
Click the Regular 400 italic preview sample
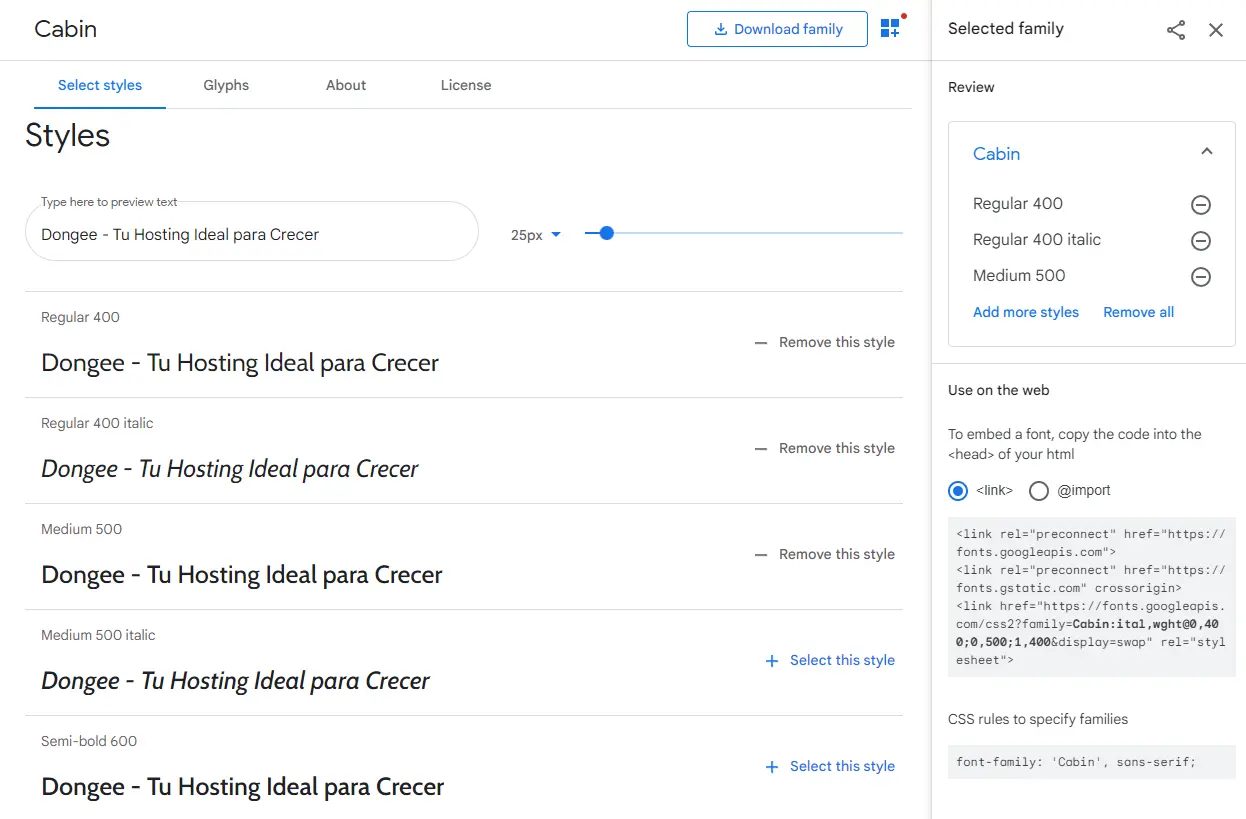pyautogui.click(x=230, y=469)
